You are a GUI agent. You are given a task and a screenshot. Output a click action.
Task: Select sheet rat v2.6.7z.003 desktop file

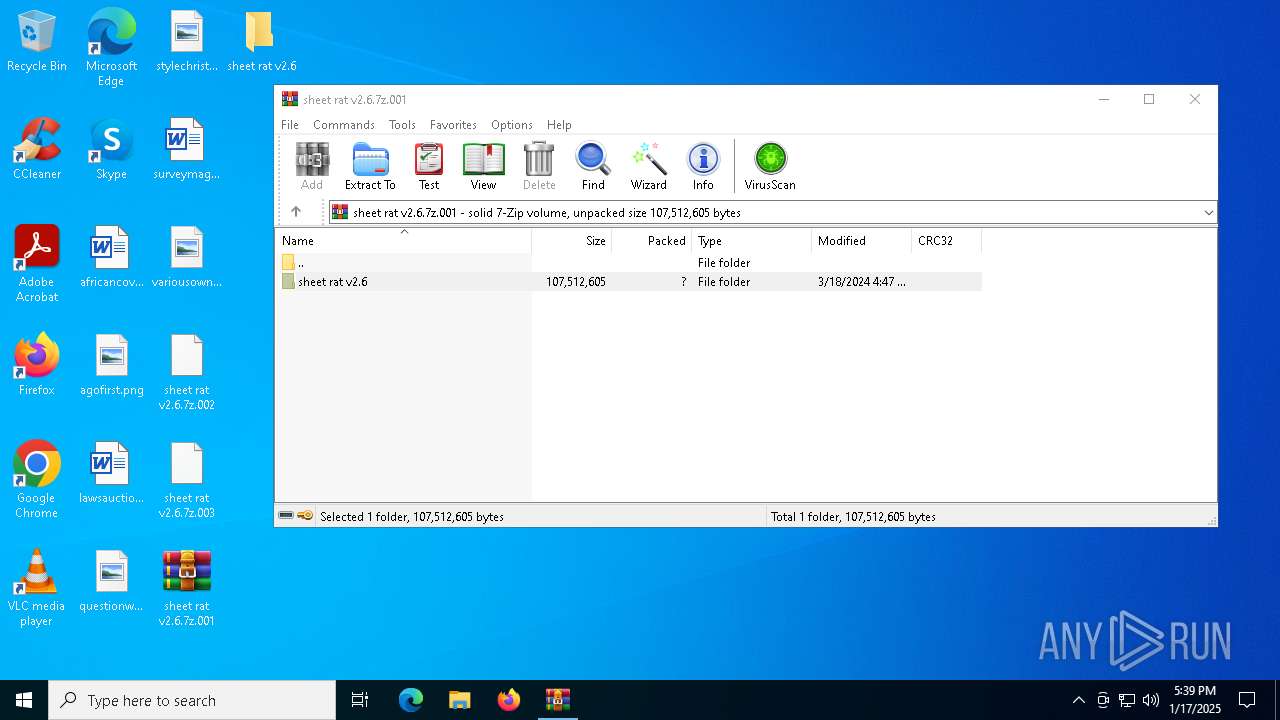[x=187, y=480]
